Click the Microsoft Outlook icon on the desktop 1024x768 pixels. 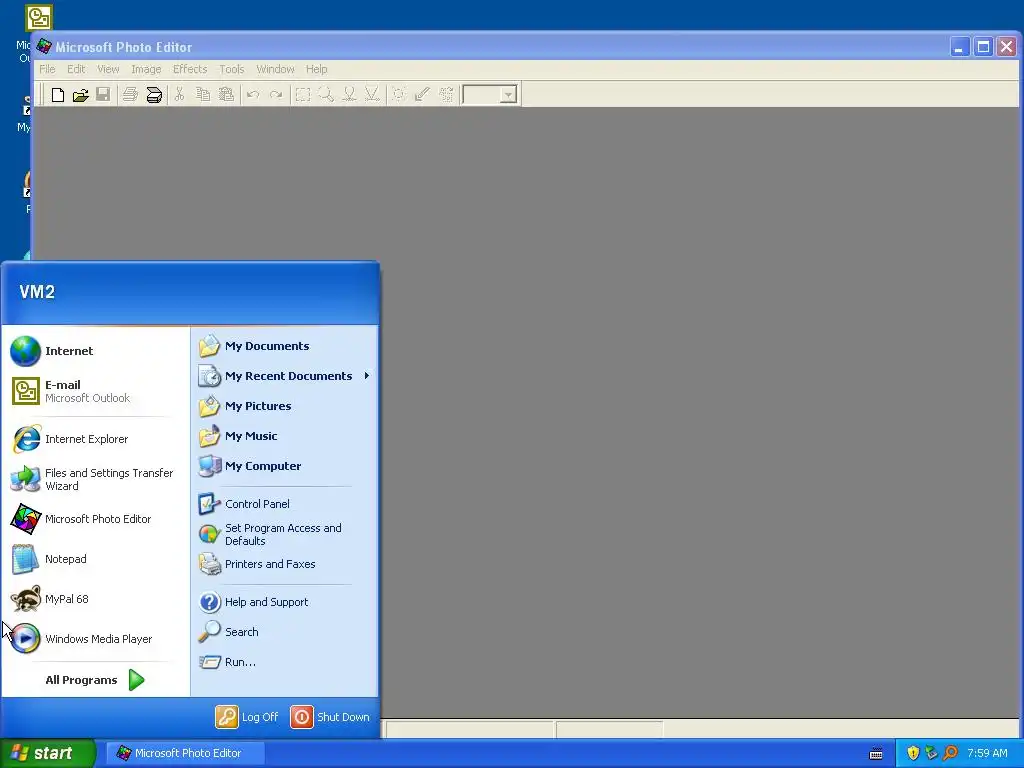tap(39, 18)
